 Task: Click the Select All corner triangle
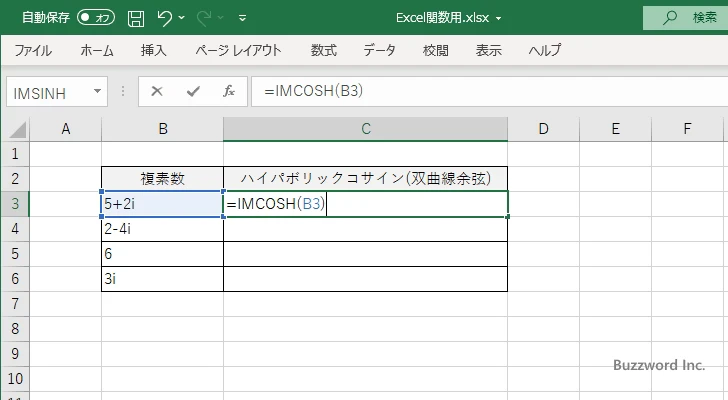coord(18,129)
